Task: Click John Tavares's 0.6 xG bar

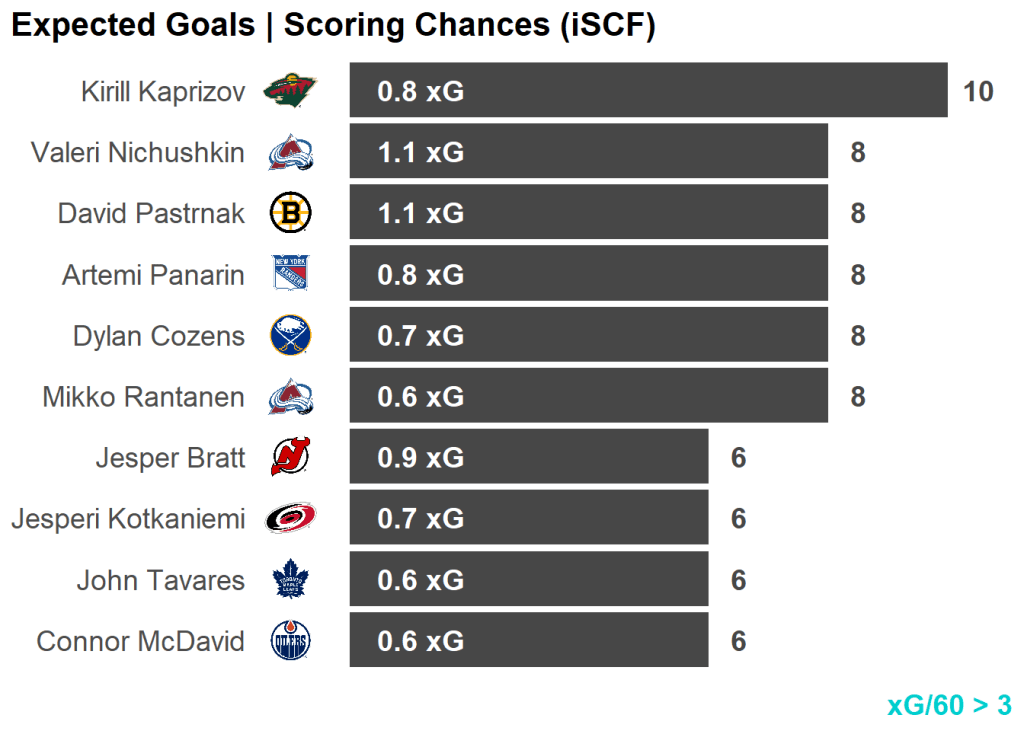Action: pyautogui.click(x=528, y=580)
